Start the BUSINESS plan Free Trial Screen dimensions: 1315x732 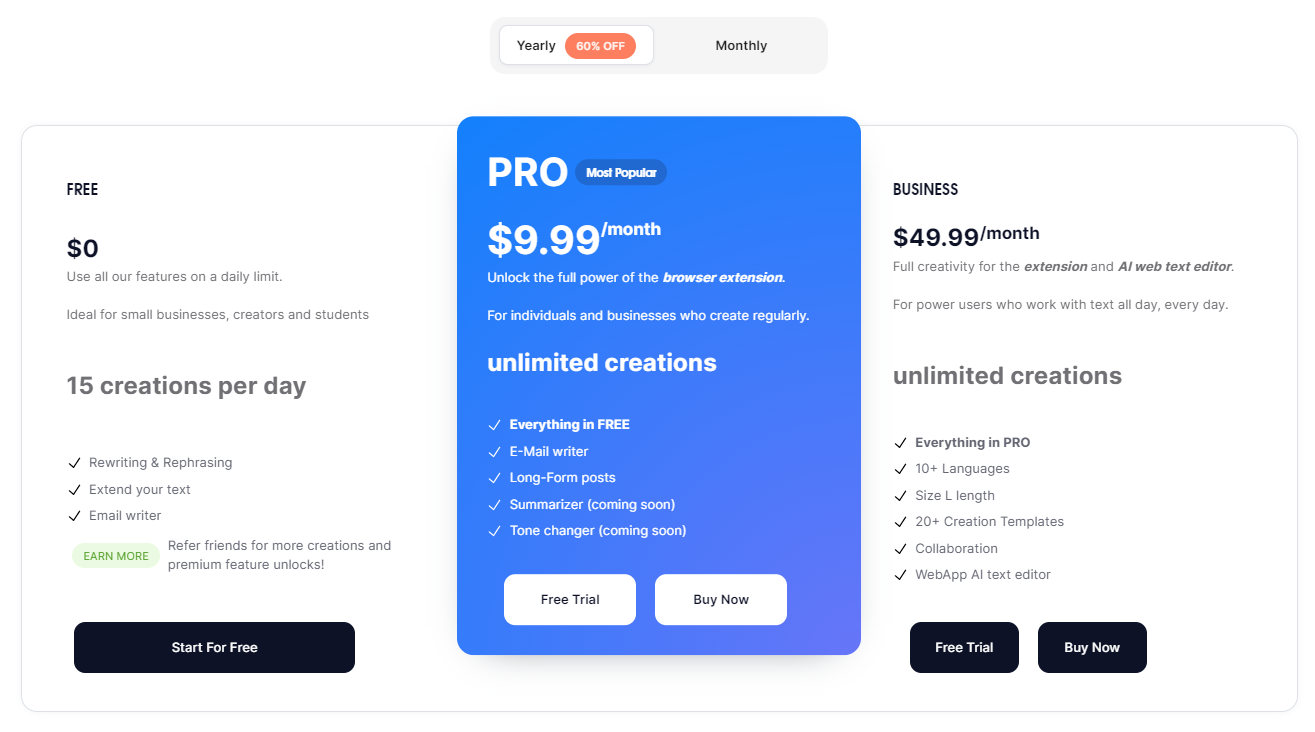pos(964,648)
